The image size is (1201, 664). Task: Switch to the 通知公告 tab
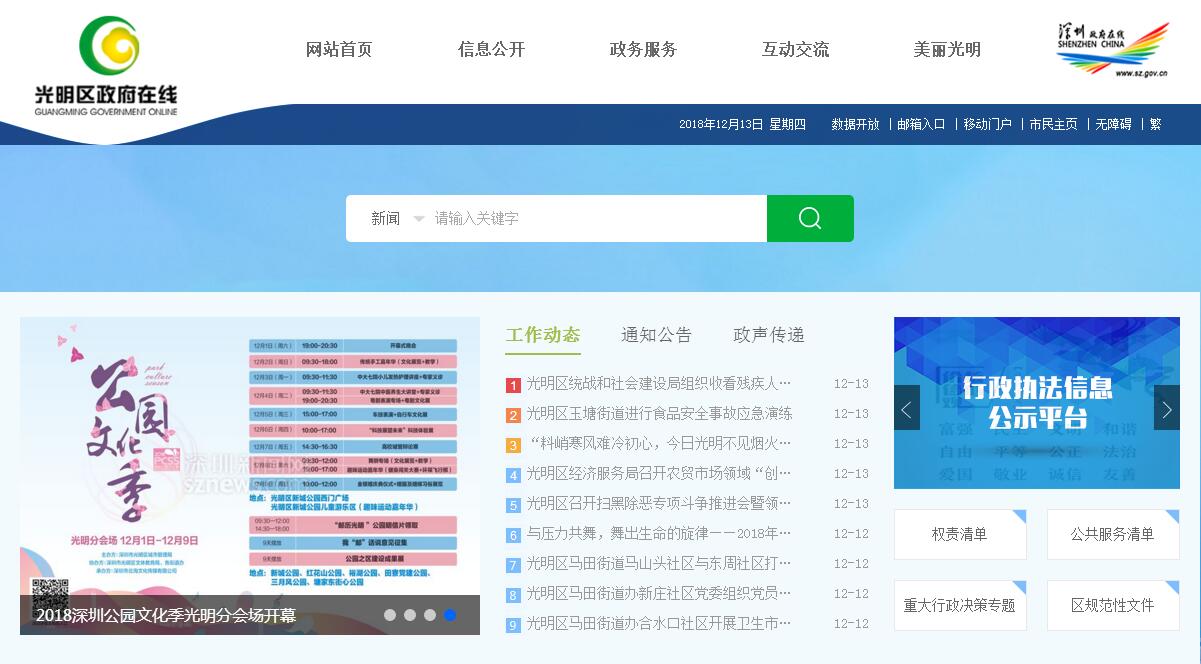pos(656,335)
